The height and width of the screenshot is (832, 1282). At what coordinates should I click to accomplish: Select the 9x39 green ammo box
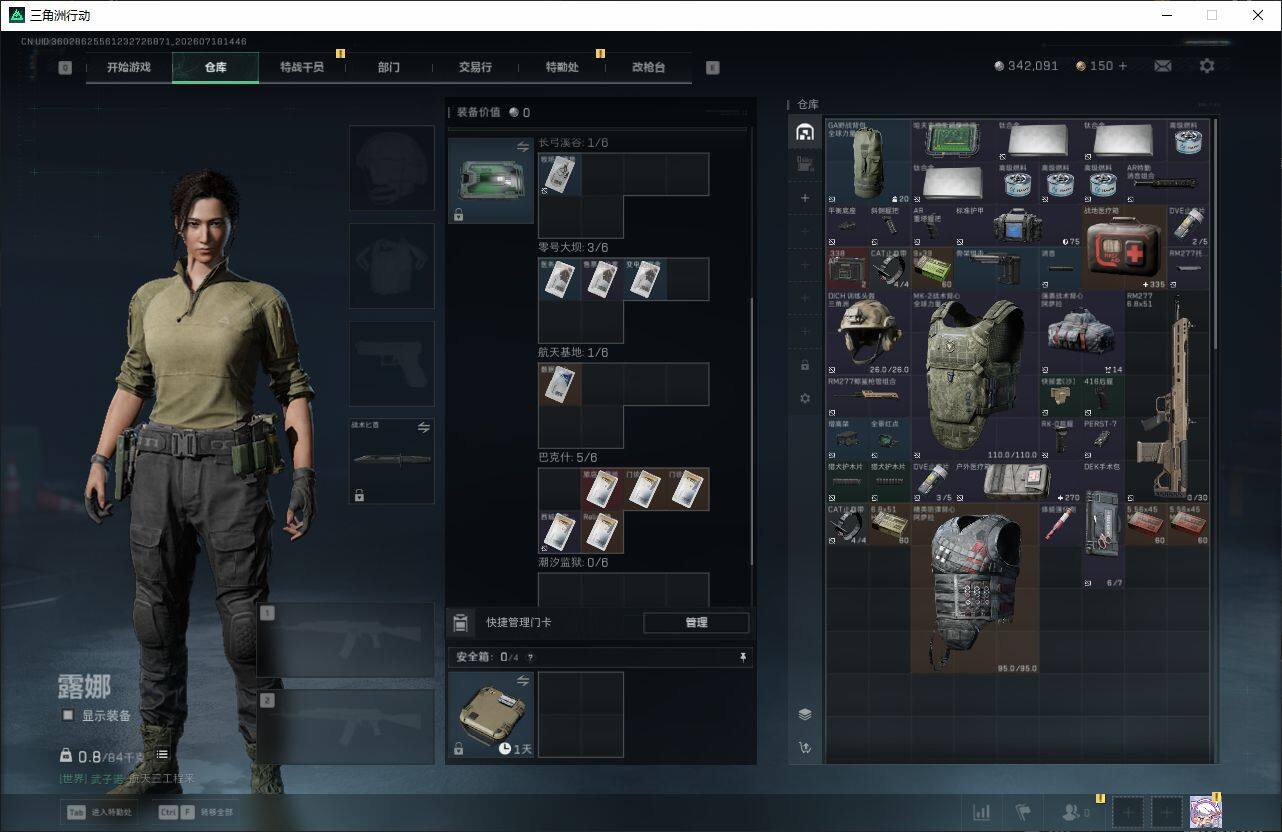(931, 269)
